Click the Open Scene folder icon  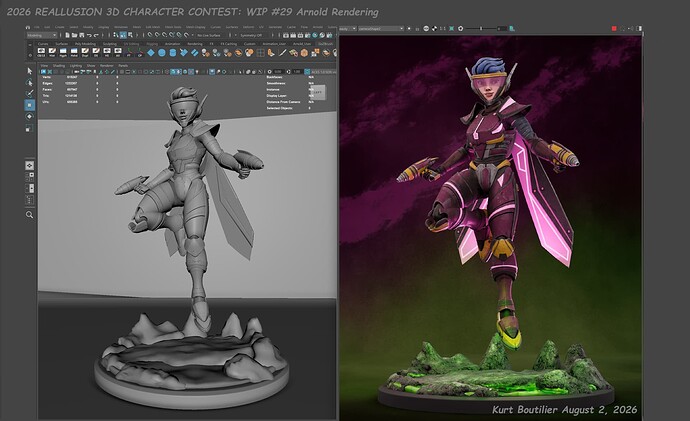[74, 35]
